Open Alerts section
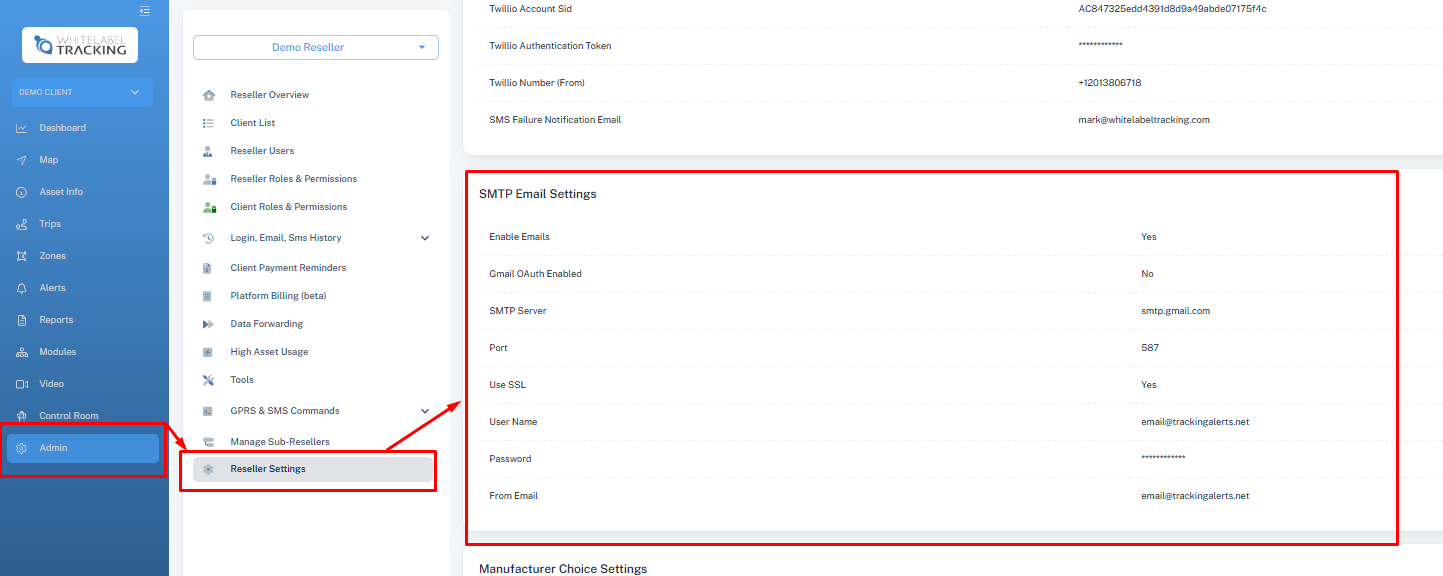 53,288
